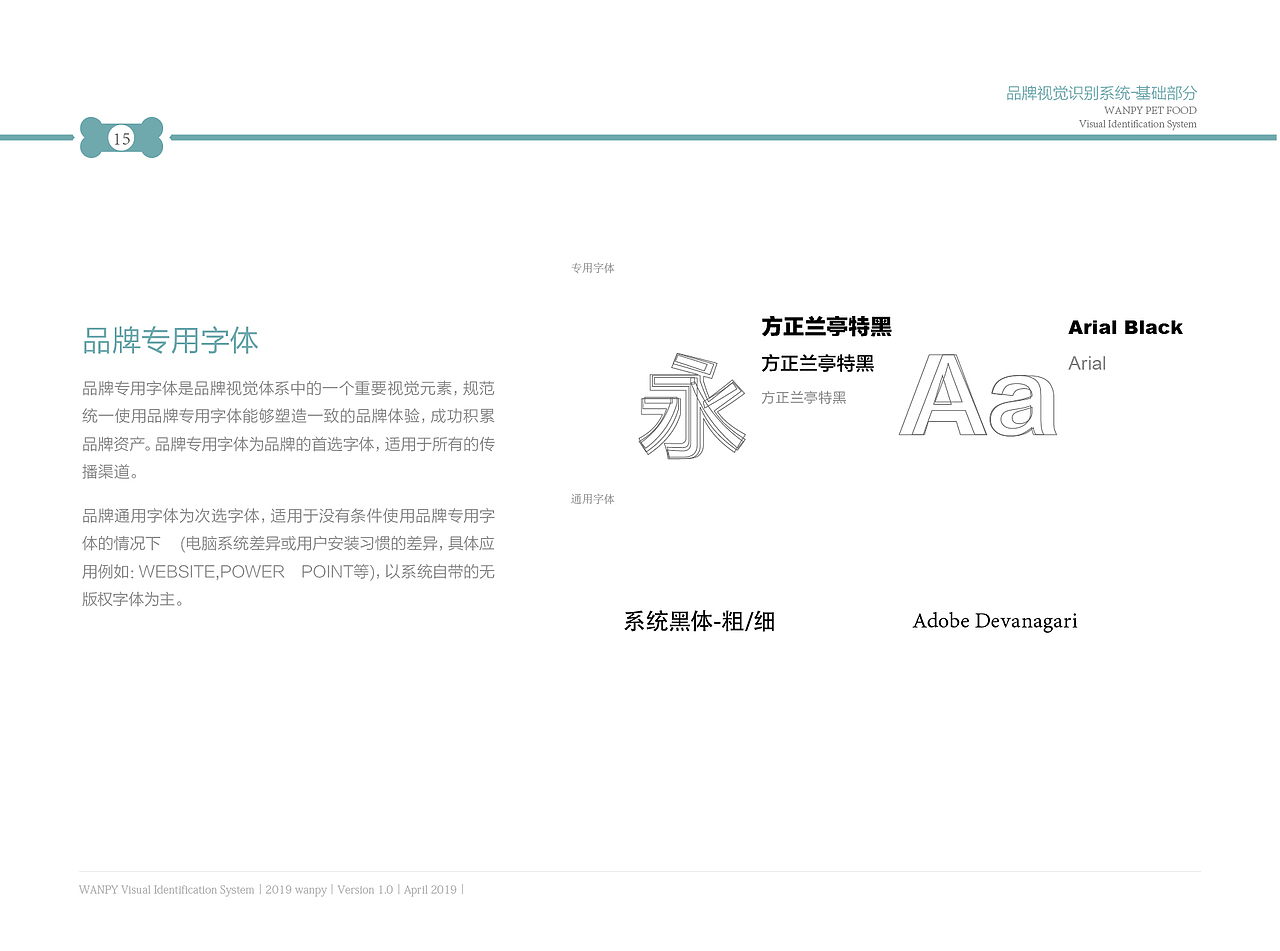This screenshot has width=1280, height=951.
Task: Toggle the medium 方正兰亭特黑 weight sample
Action: 820,364
